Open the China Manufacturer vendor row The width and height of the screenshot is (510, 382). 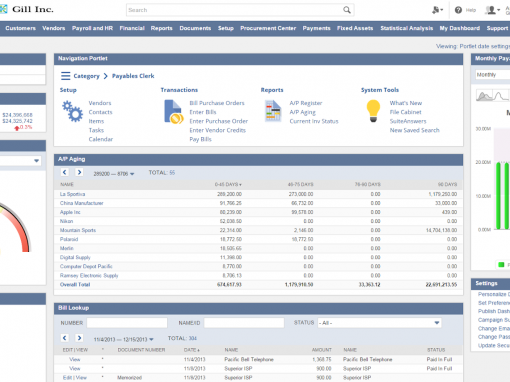click(82, 203)
